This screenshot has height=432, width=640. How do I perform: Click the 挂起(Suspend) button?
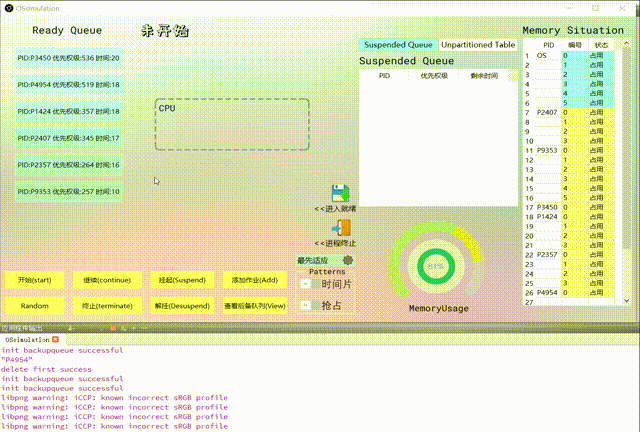[182, 280]
